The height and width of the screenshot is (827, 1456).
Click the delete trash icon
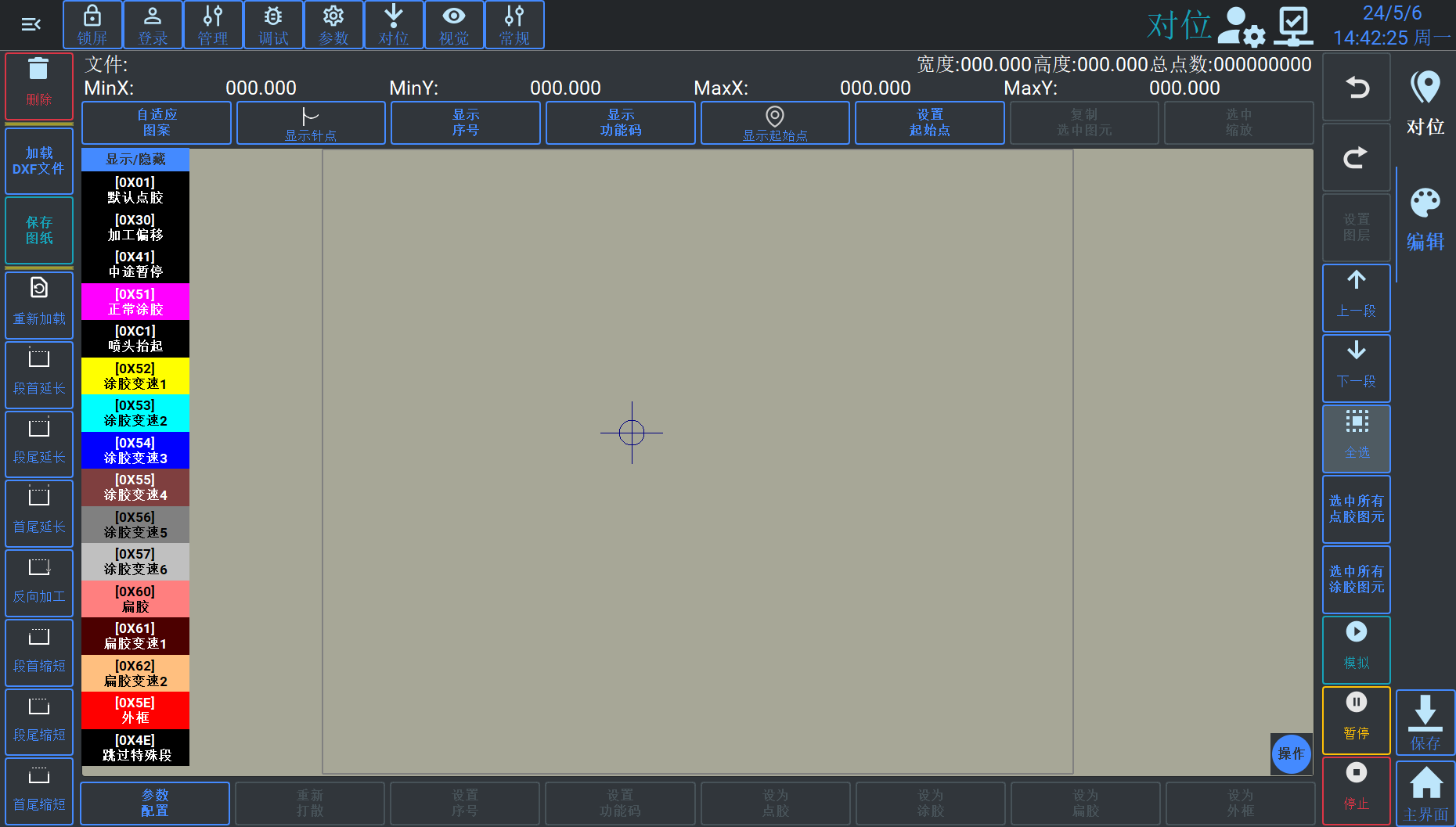coord(38,70)
